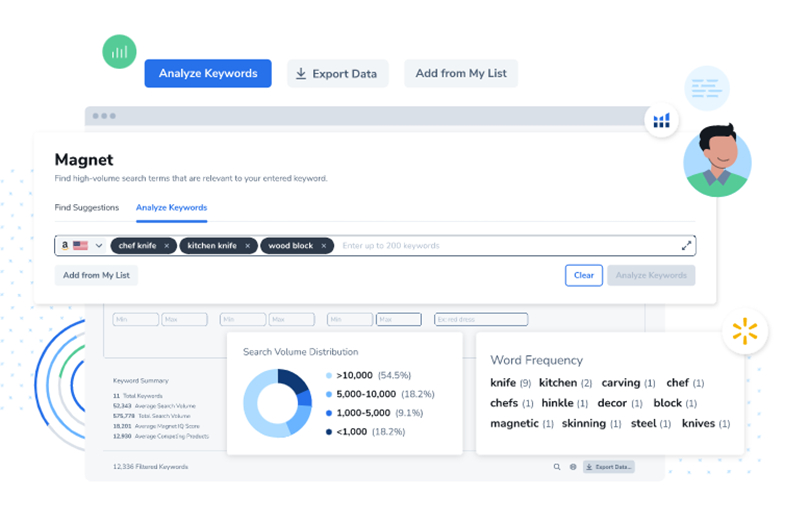Click the 5,000-10,000 legend dot
The width and height of the screenshot is (809, 520).
329,395
